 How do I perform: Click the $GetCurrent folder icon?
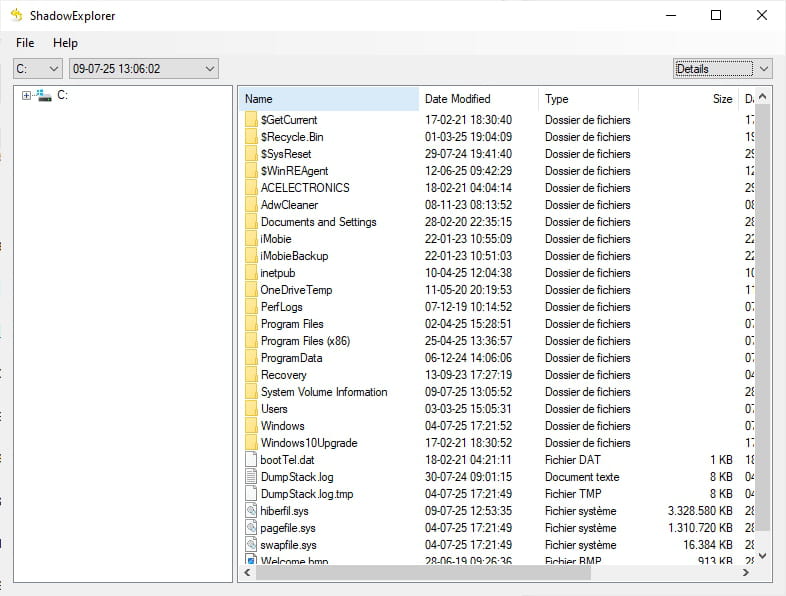point(251,120)
